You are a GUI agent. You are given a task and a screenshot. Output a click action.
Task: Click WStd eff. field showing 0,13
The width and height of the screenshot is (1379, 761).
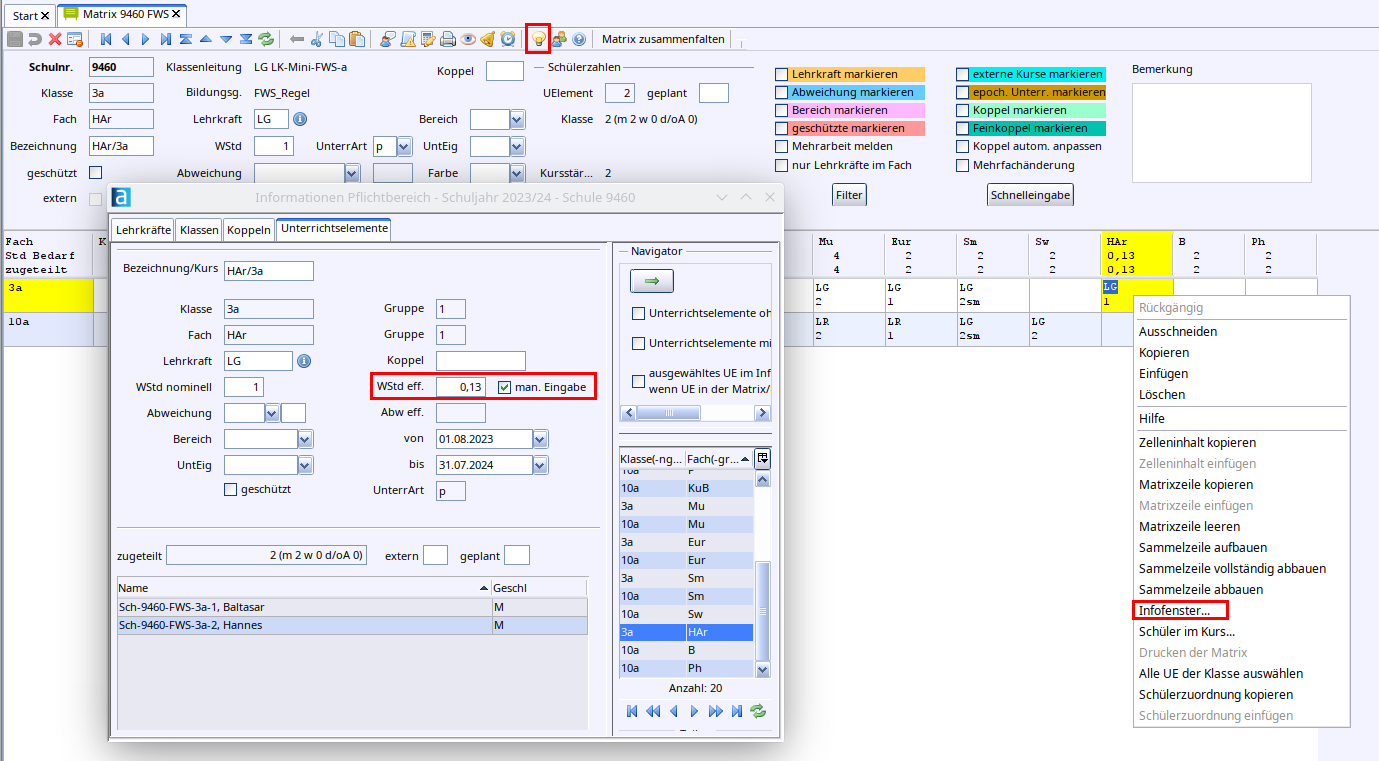[x=461, y=387]
